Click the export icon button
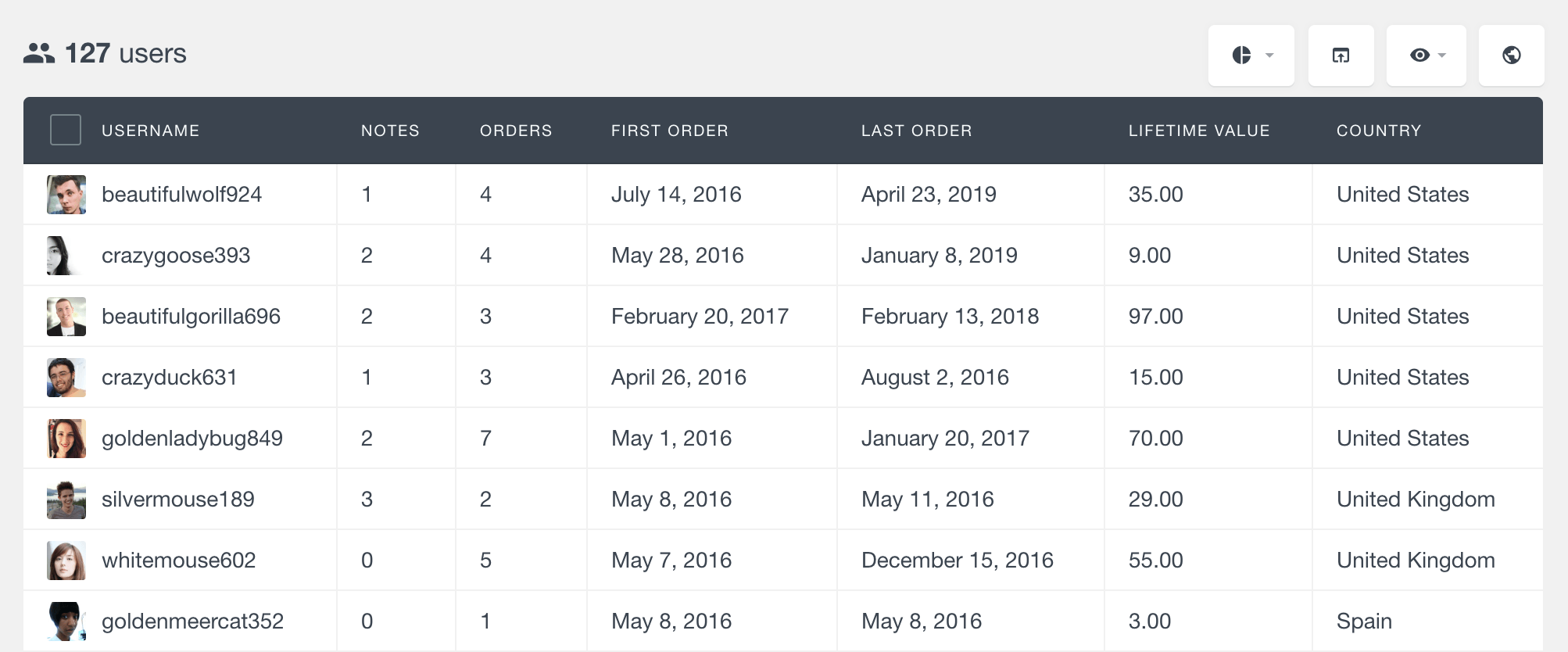The width and height of the screenshot is (1568, 652). 1341,55
